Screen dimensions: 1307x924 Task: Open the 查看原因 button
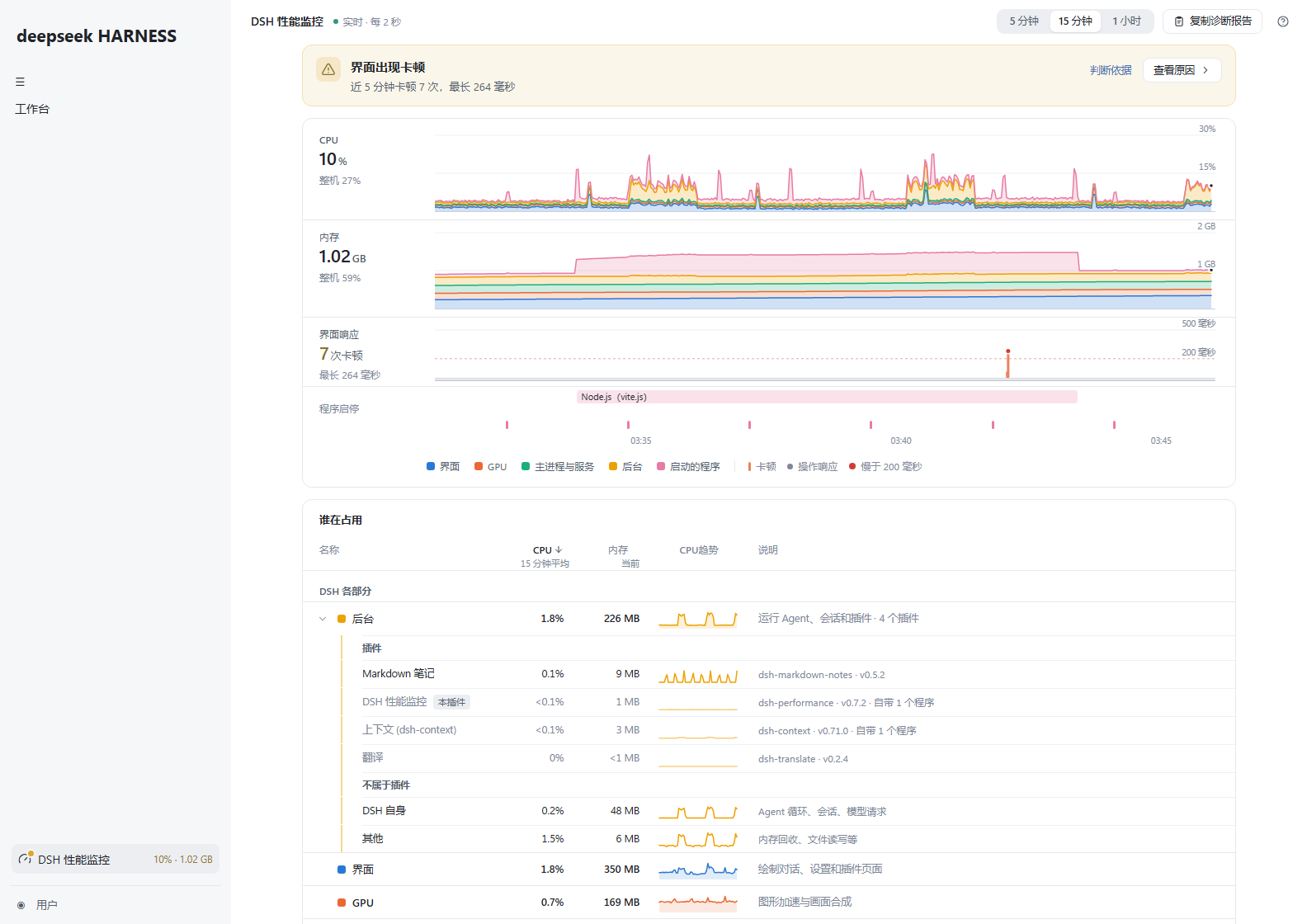1182,70
